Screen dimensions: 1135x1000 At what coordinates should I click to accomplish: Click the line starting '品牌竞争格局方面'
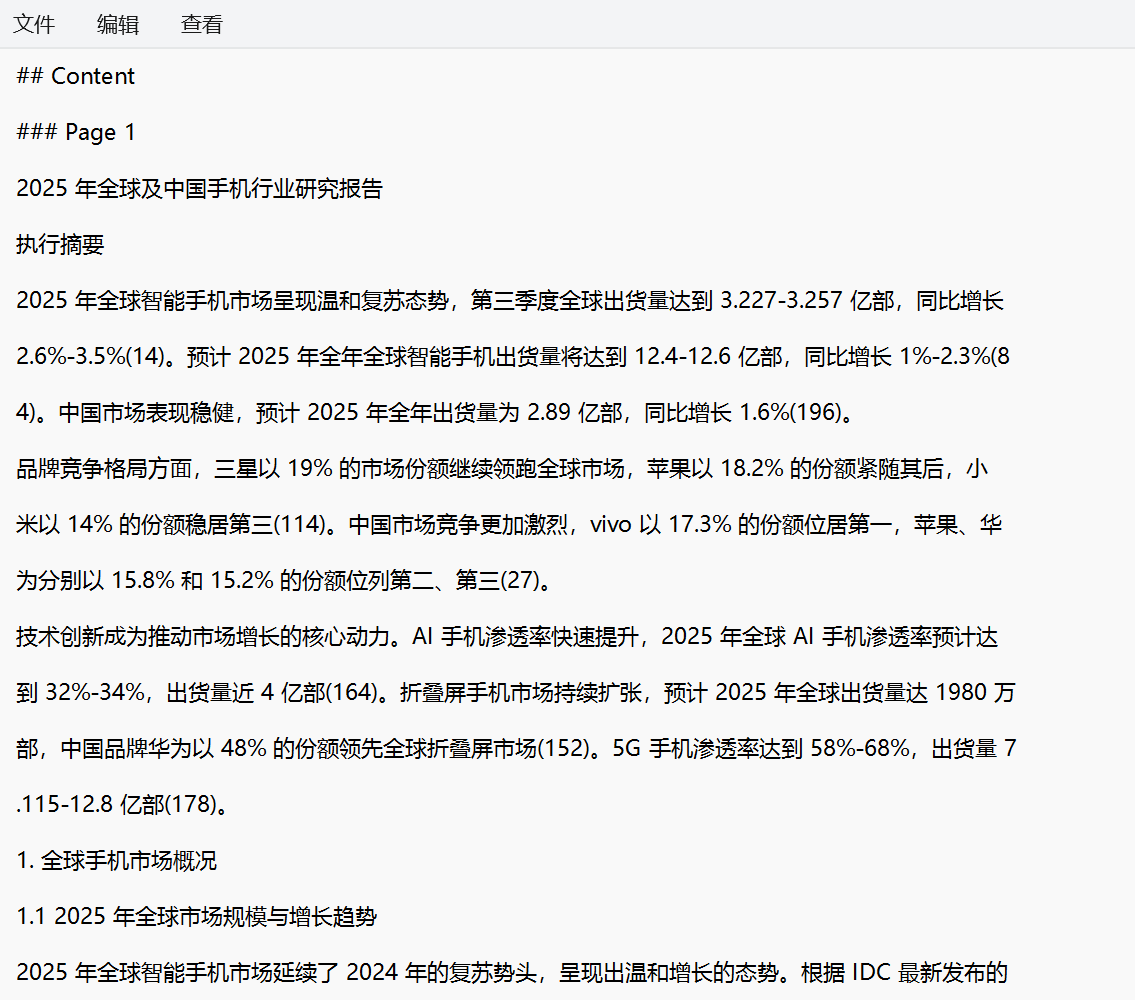pos(502,469)
